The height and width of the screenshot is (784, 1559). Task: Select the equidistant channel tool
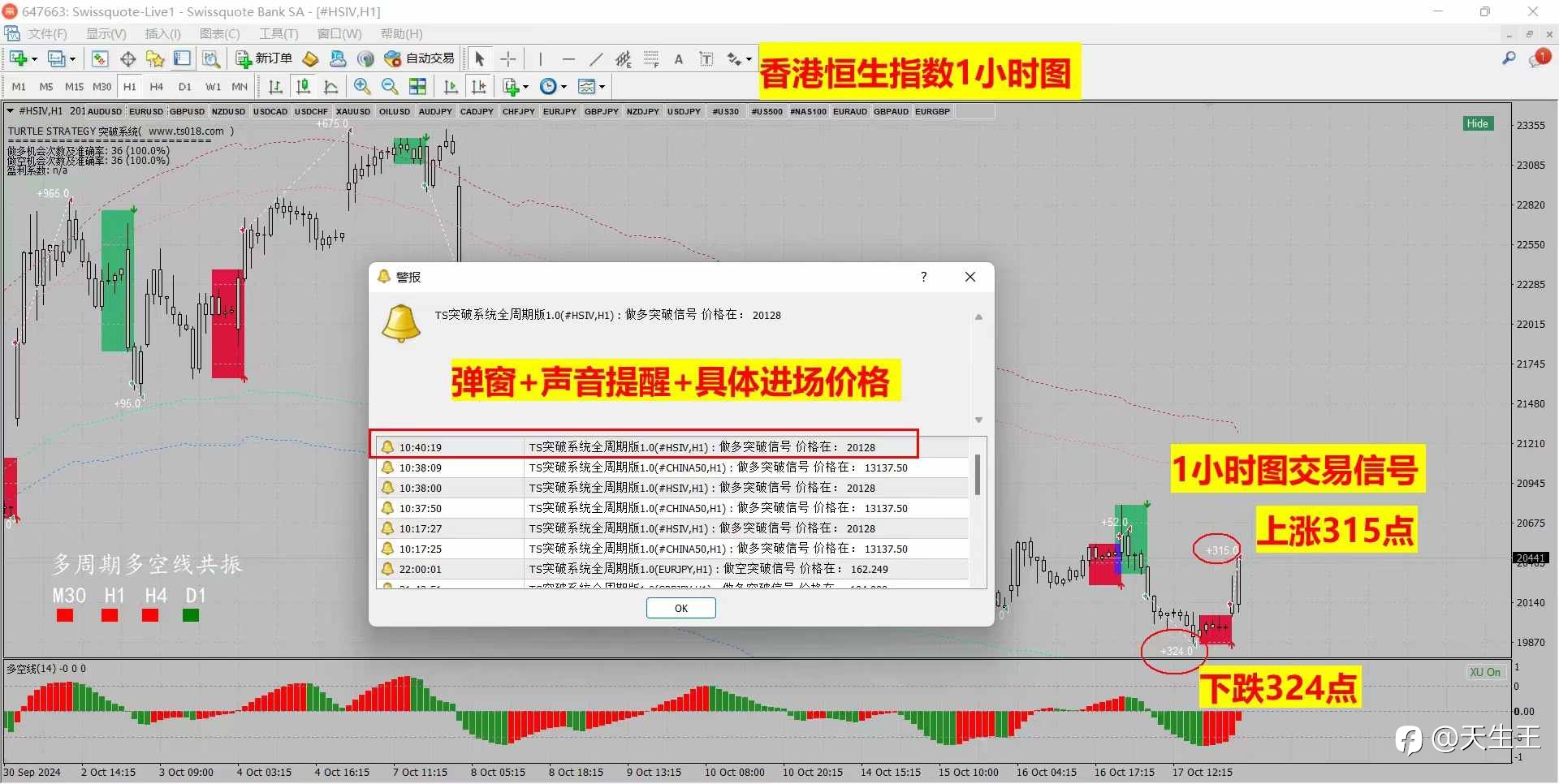pos(624,58)
